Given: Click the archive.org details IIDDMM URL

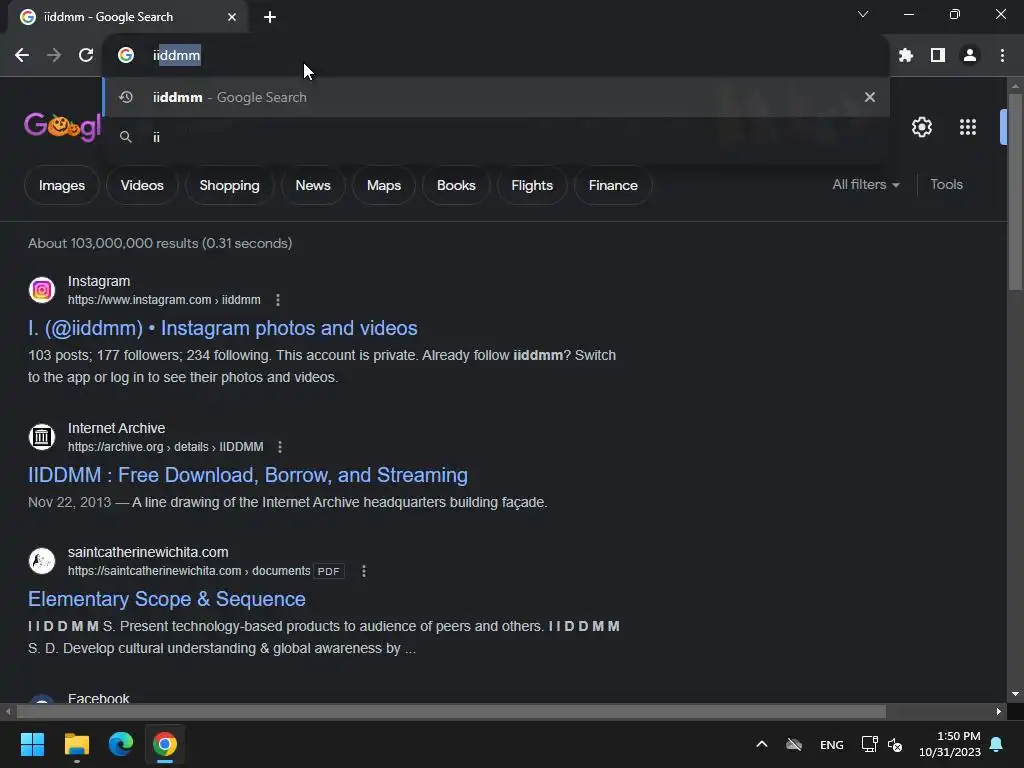Looking at the screenshot, I should [165, 447].
